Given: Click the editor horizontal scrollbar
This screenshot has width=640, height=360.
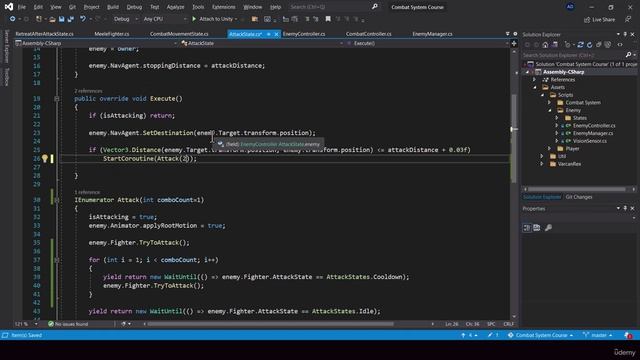Looking at the screenshot, I should tap(271, 324).
